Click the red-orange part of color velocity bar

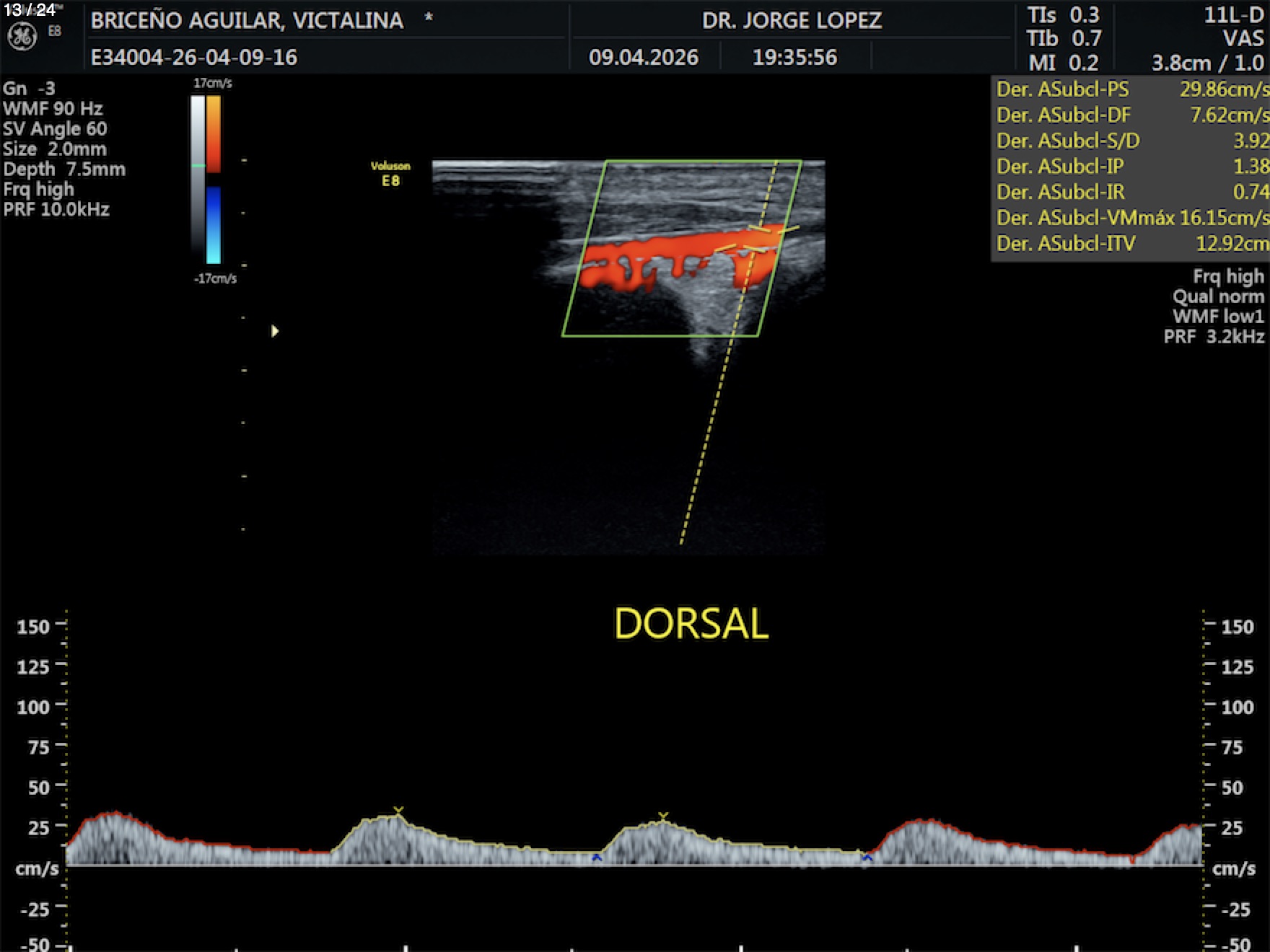tap(214, 133)
